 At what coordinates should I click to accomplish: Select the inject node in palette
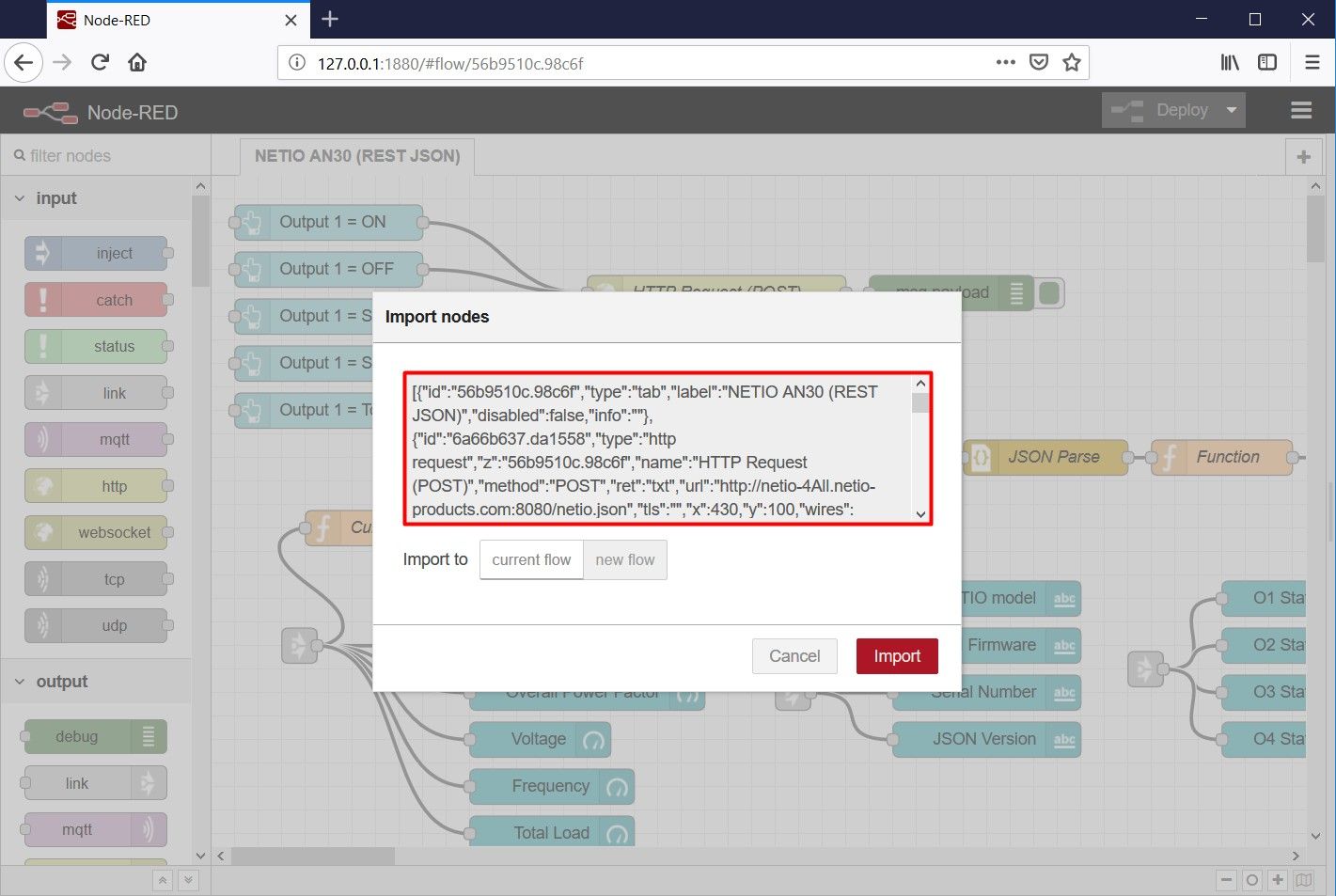[97, 253]
